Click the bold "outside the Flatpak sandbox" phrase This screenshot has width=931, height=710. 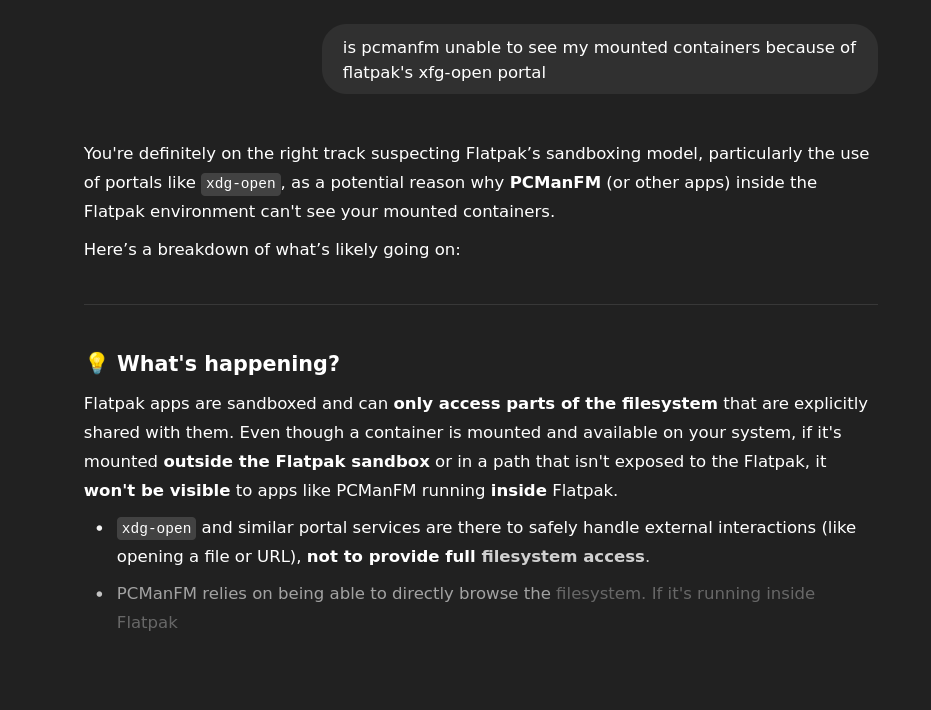click(296, 462)
